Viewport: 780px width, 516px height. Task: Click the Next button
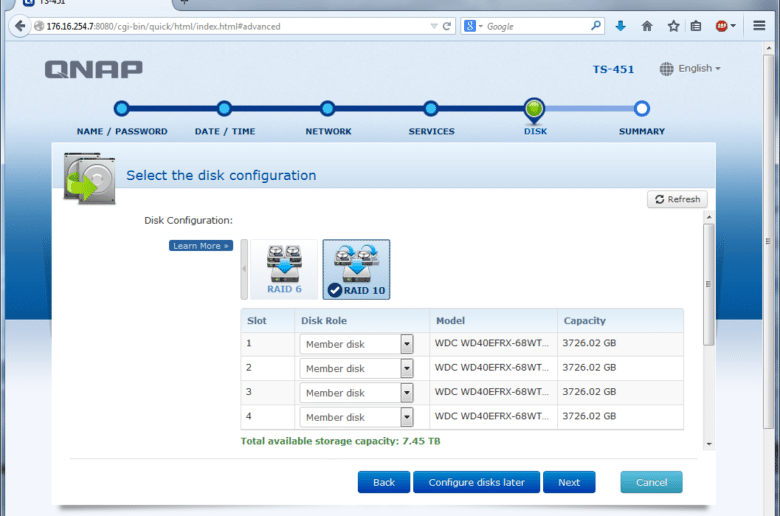[x=569, y=482]
